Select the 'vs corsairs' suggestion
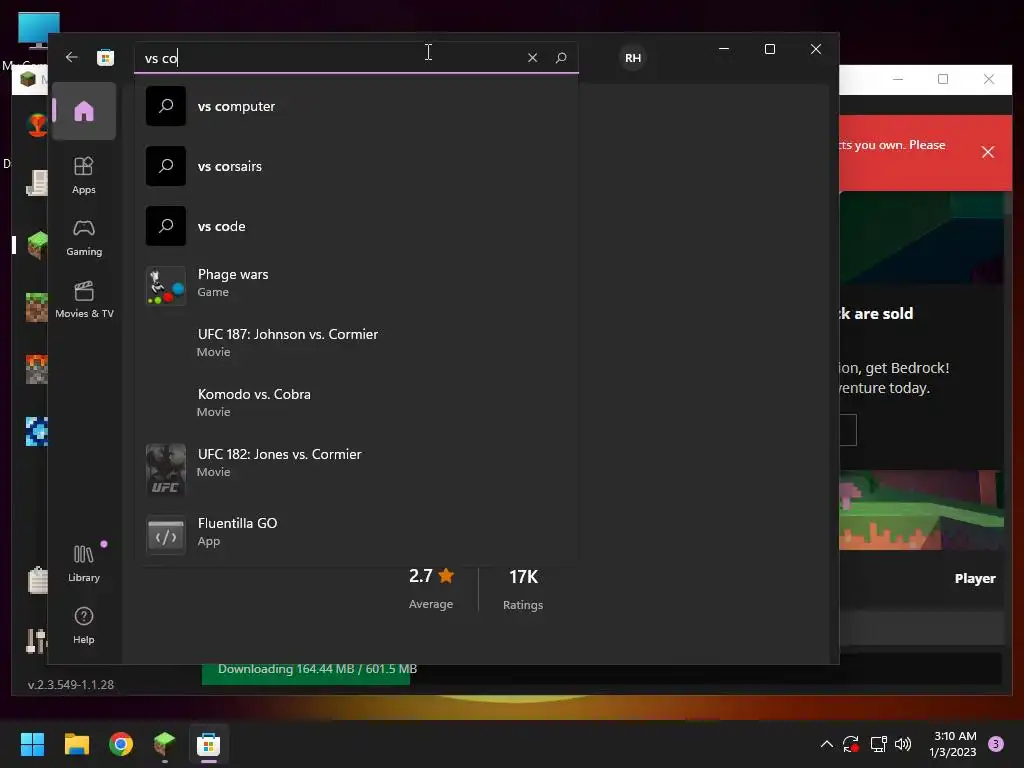The height and width of the screenshot is (768, 1024). coord(356,166)
